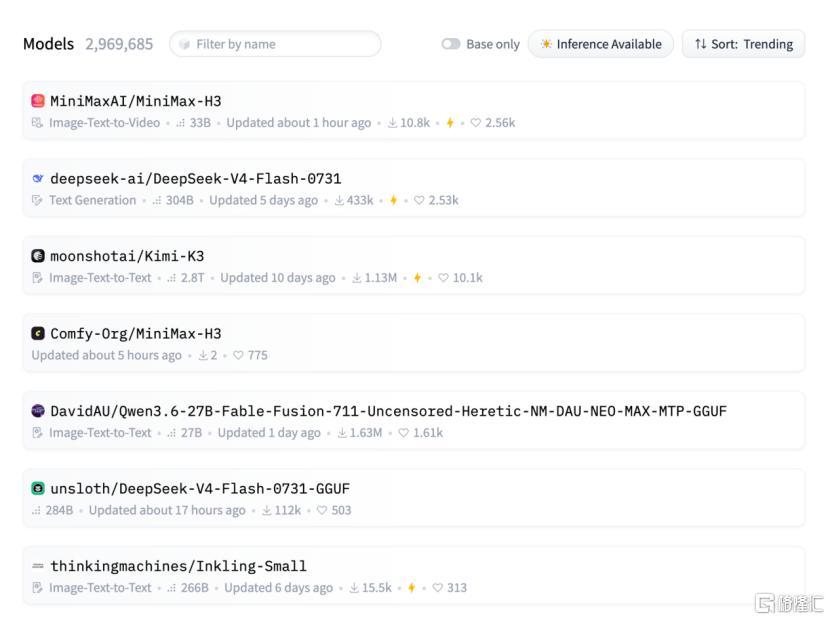Image resolution: width=830 pixels, height=620 pixels.
Task: Enable the Inference Available filter
Action: point(601,44)
